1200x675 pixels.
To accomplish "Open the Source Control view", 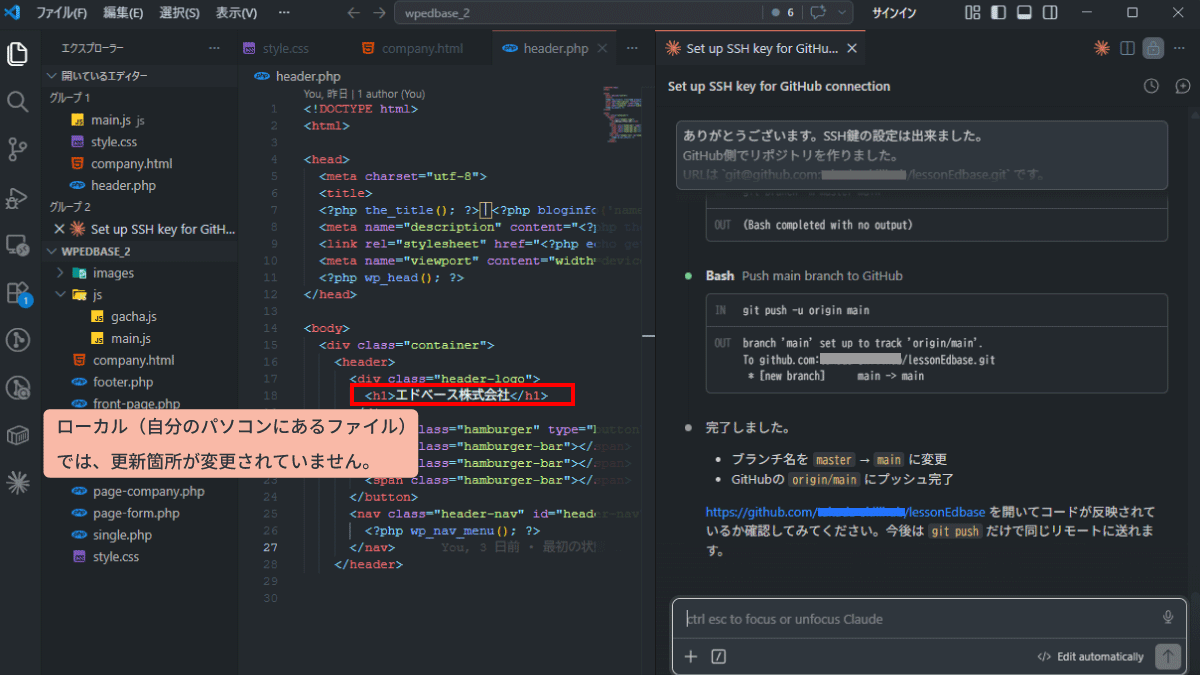I will (x=17, y=150).
